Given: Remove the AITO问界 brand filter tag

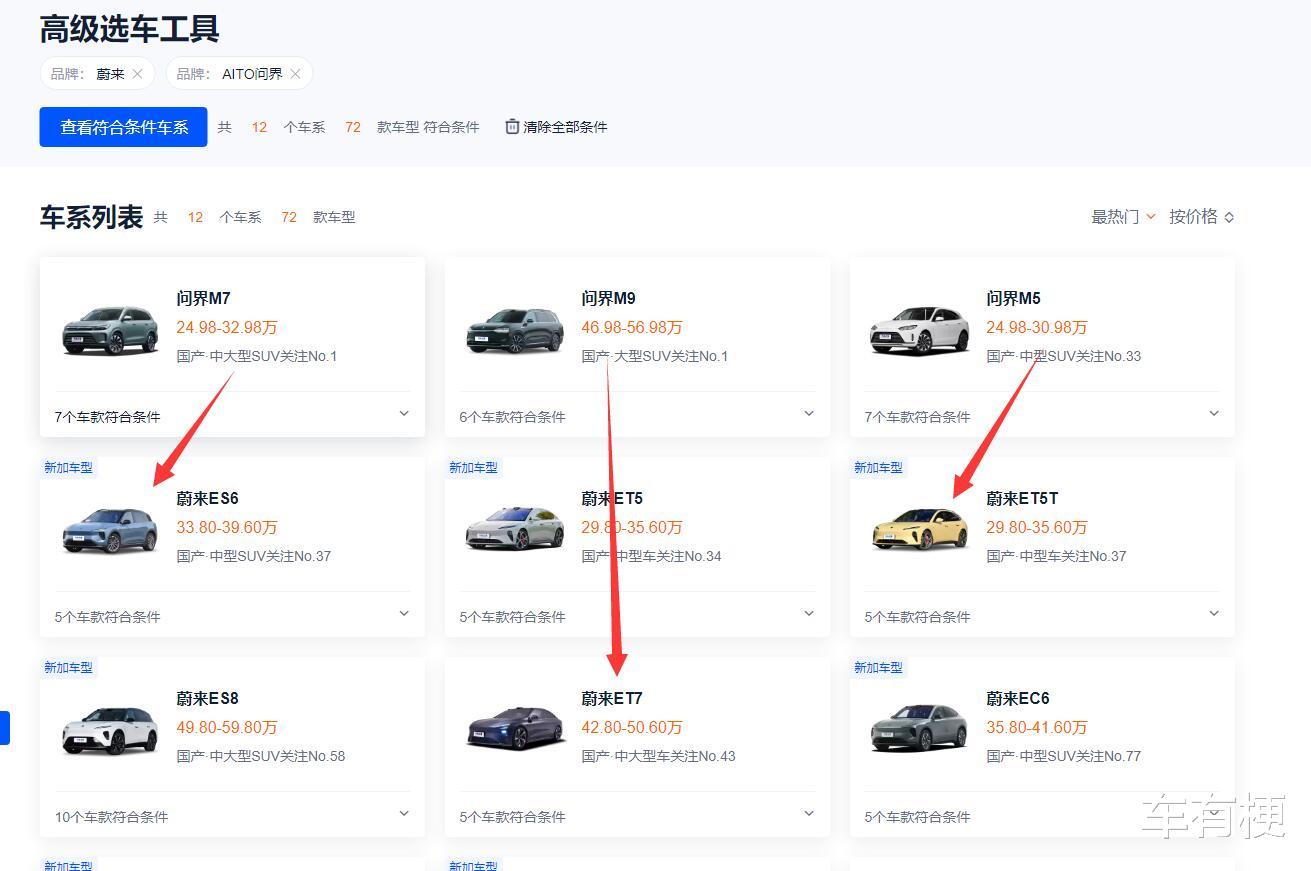Looking at the screenshot, I should [295, 74].
